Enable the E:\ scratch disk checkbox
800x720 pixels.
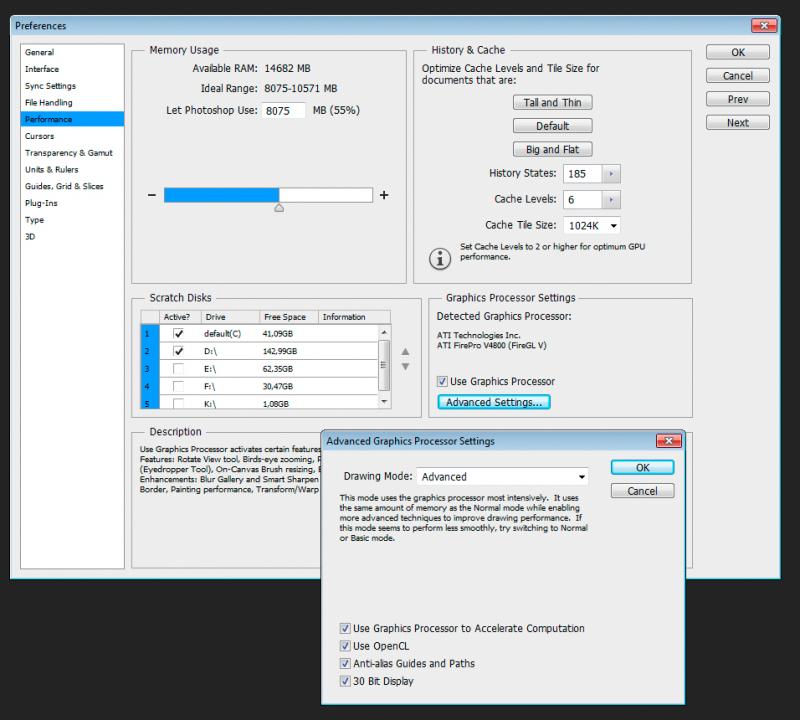click(x=178, y=368)
